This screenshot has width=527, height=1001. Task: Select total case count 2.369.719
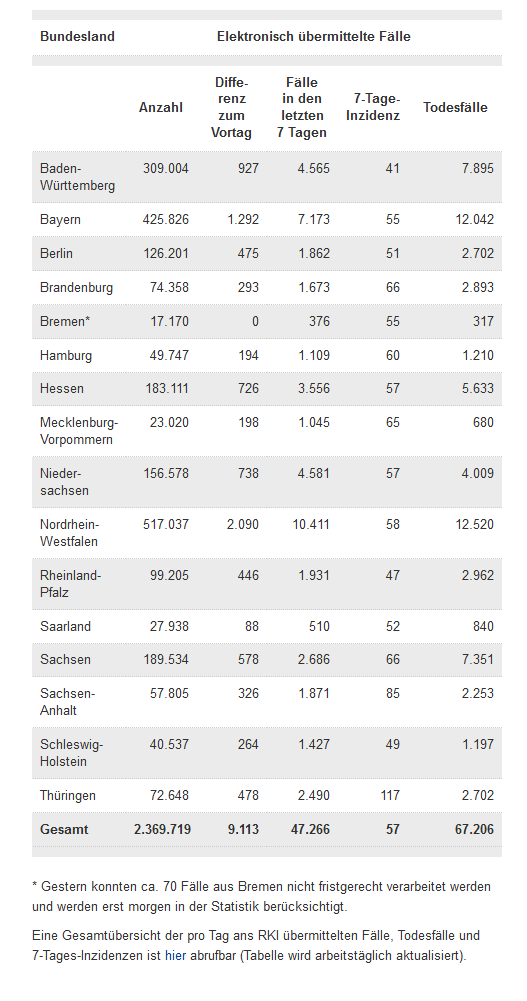pyautogui.click(x=163, y=829)
